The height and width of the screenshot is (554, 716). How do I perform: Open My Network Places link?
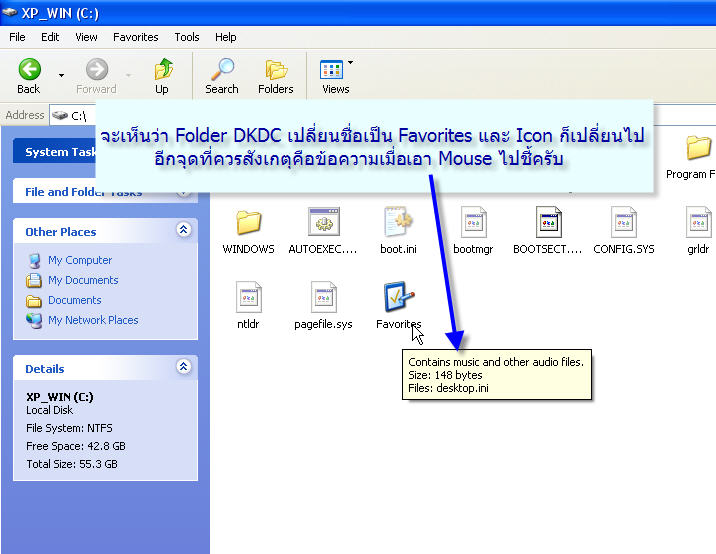[93, 320]
